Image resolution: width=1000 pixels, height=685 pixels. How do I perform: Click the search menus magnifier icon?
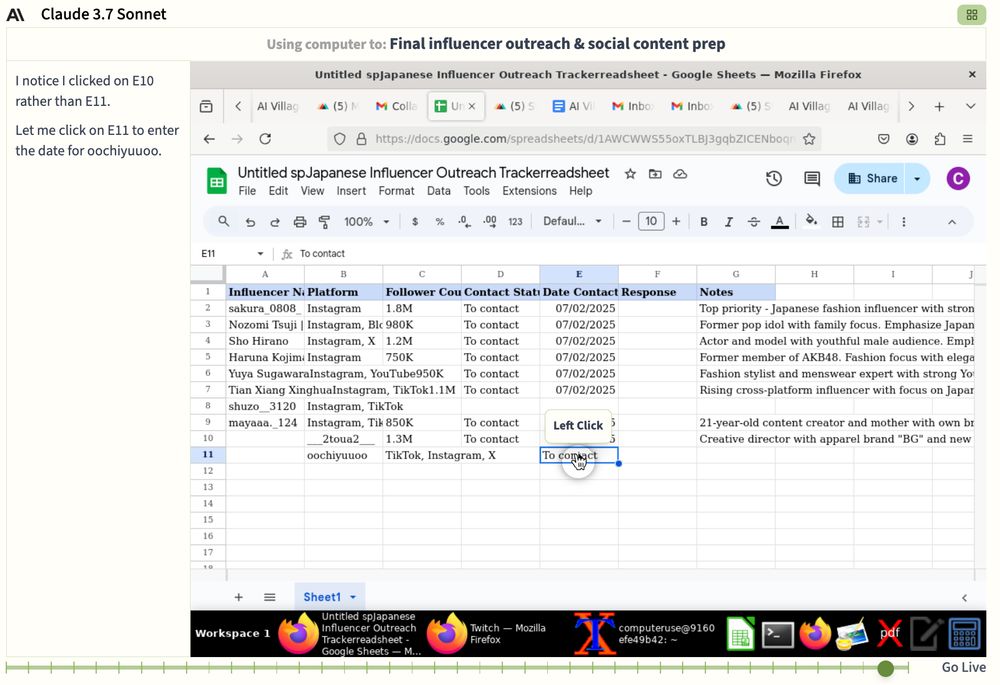[x=223, y=221]
